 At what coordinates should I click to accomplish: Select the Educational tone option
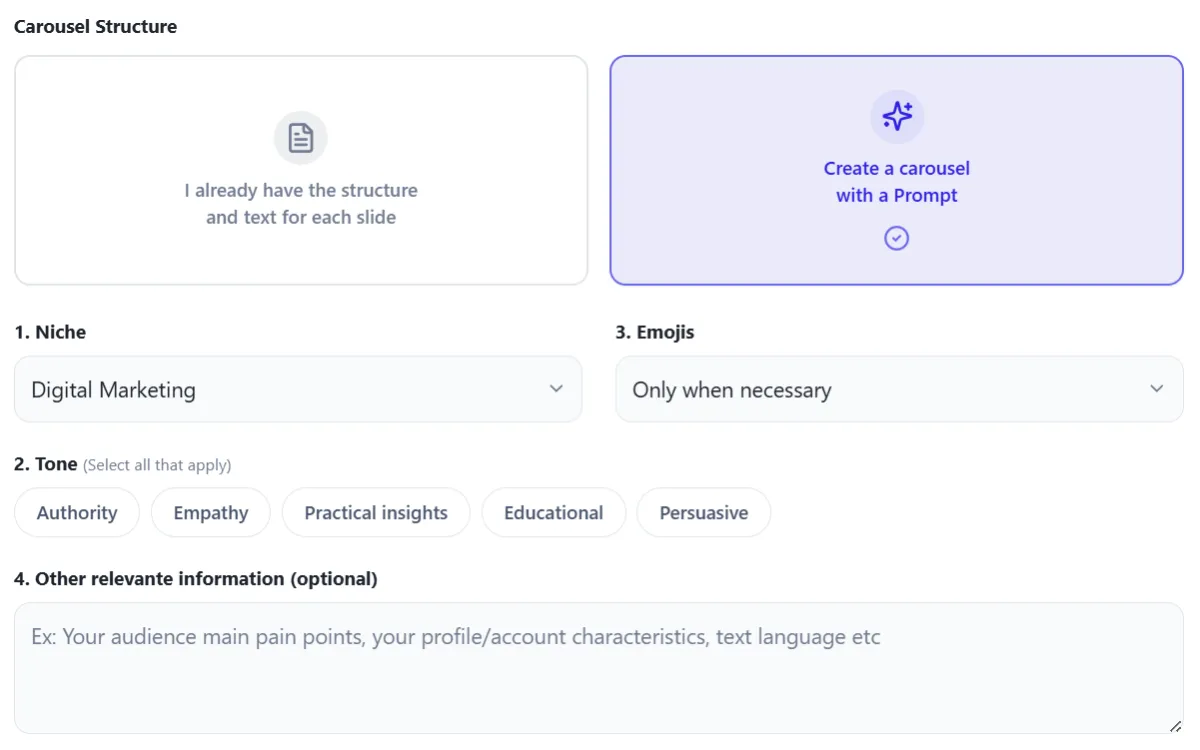[x=553, y=513]
